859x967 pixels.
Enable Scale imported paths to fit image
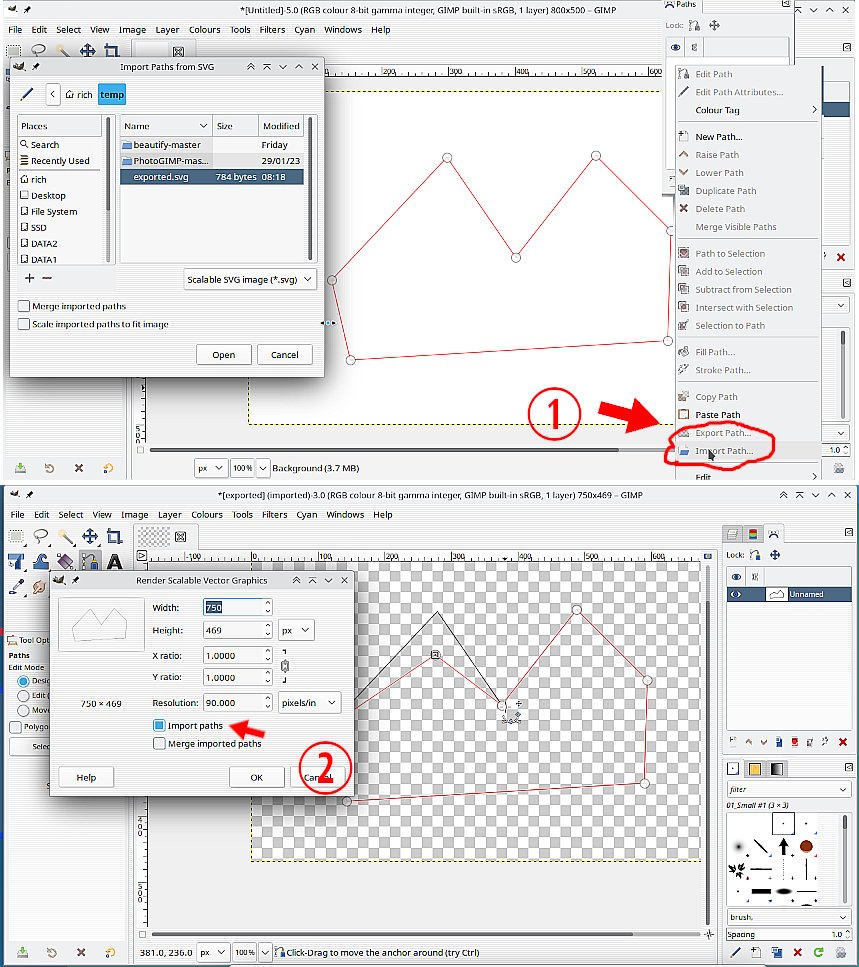coord(24,324)
